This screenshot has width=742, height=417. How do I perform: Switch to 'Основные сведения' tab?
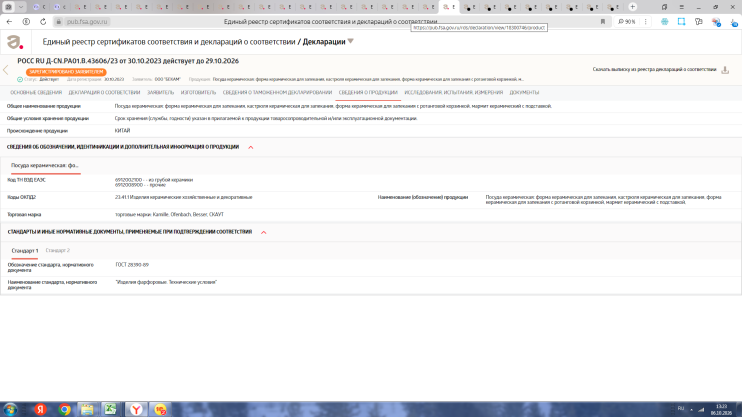[x=36, y=92]
